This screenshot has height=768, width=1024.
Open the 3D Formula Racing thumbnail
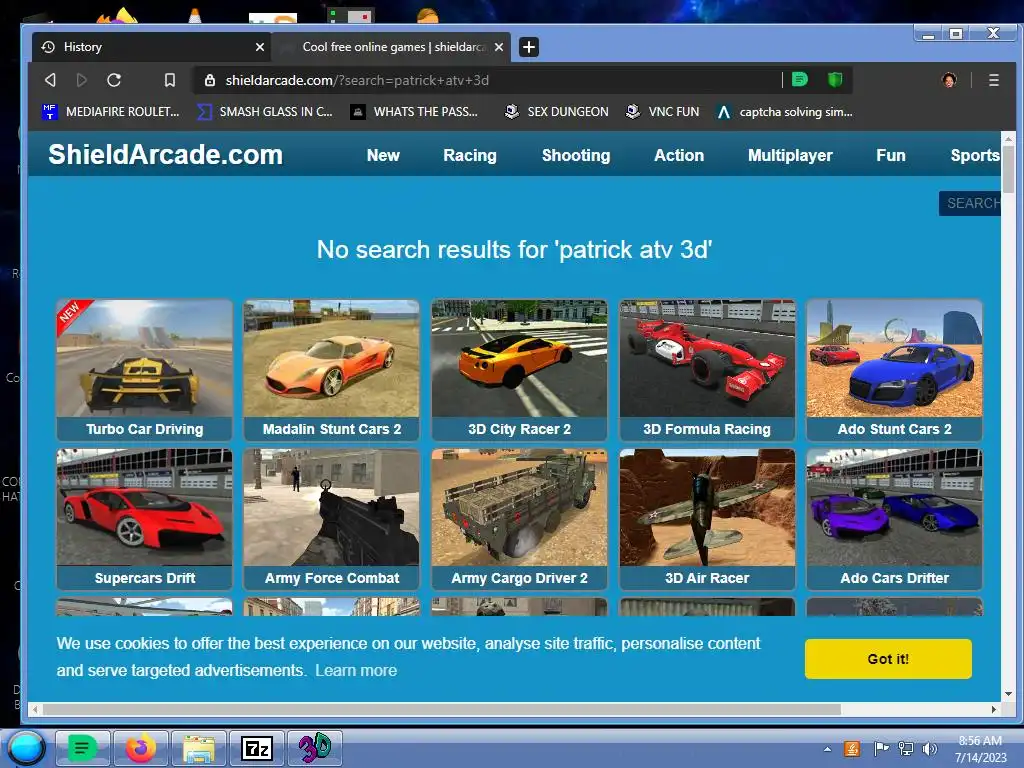[x=707, y=370]
